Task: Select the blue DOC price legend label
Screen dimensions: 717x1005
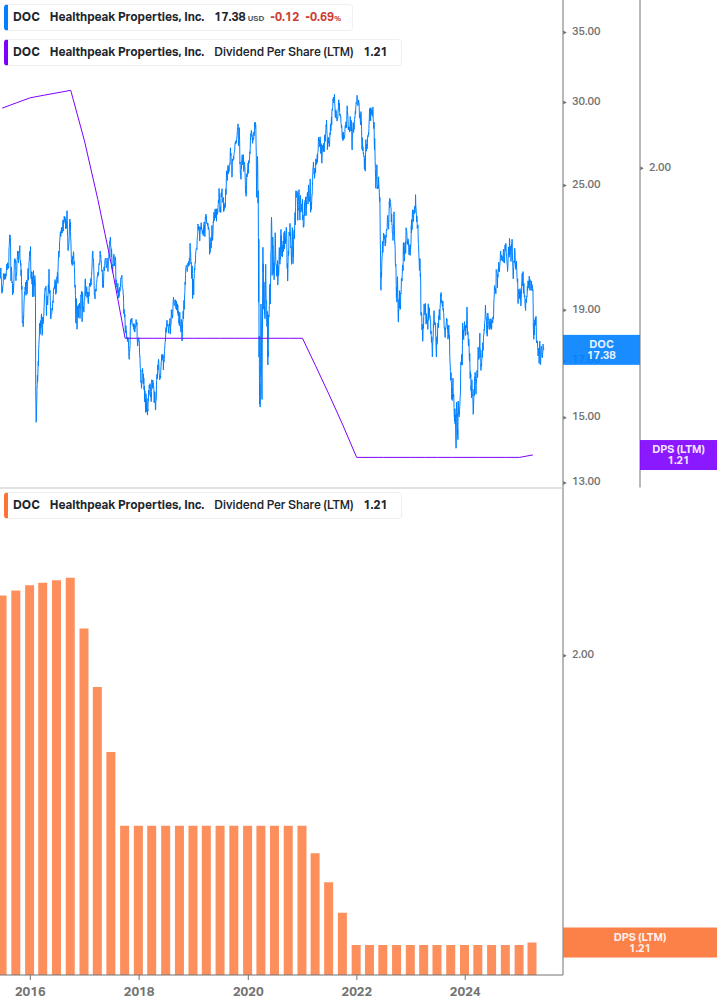Action: pos(178,17)
